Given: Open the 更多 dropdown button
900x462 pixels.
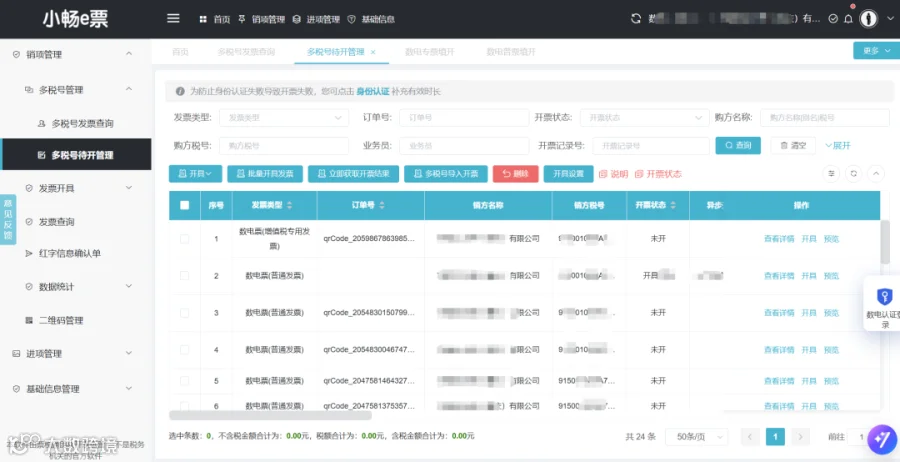Looking at the screenshot, I should pyautogui.click(x=876, y=51).
